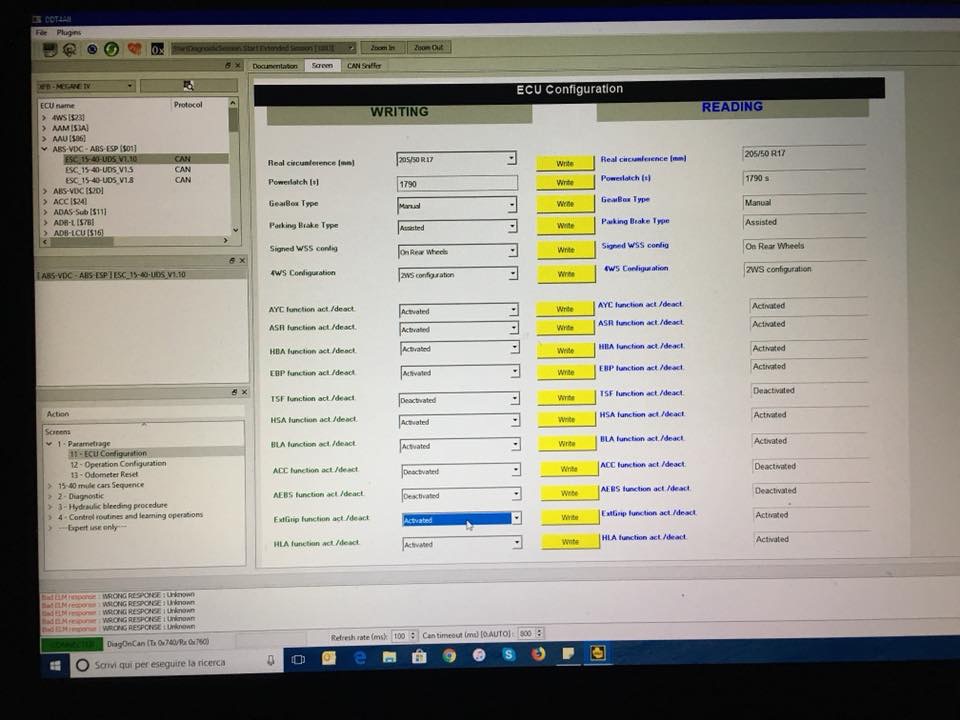This screenshot has height=720, width=960.
Task: Click Write for ACC function act./deact.
Action: pos(569,469)
